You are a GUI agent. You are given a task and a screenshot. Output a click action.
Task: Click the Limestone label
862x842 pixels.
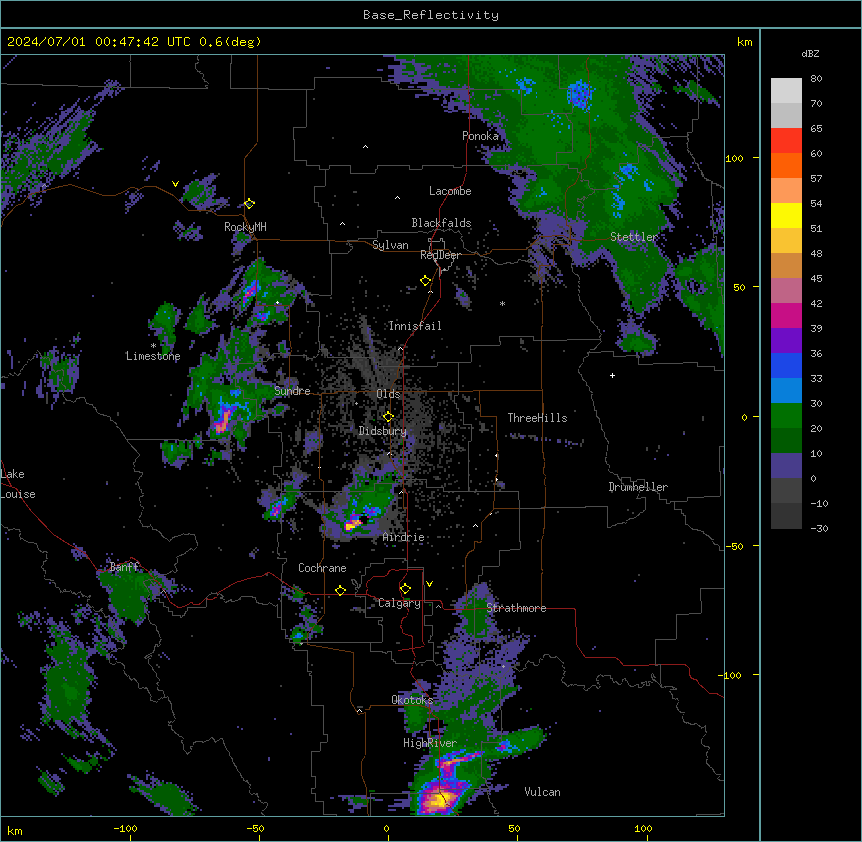point(153,356)
